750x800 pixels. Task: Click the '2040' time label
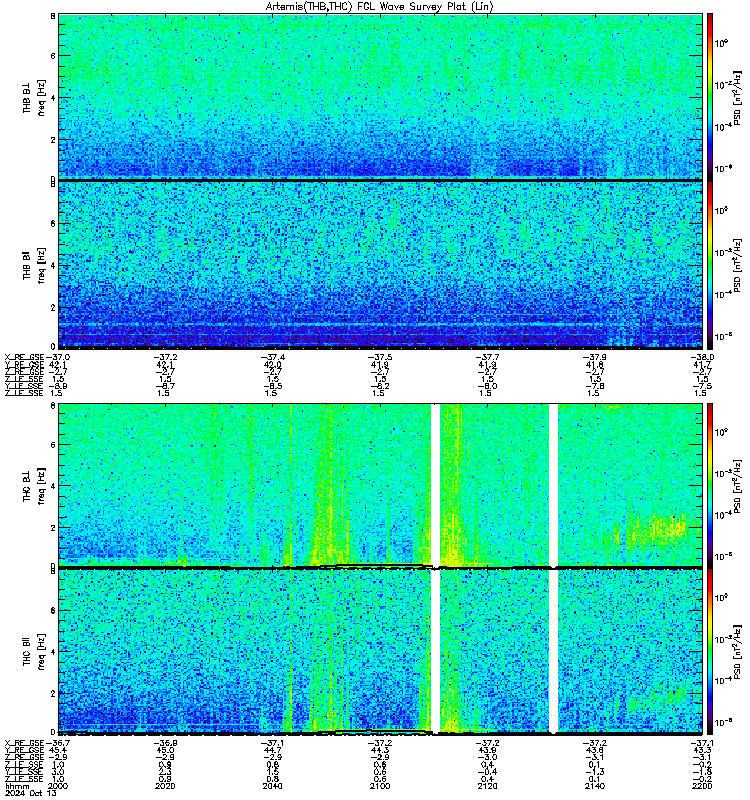(272, 786)
